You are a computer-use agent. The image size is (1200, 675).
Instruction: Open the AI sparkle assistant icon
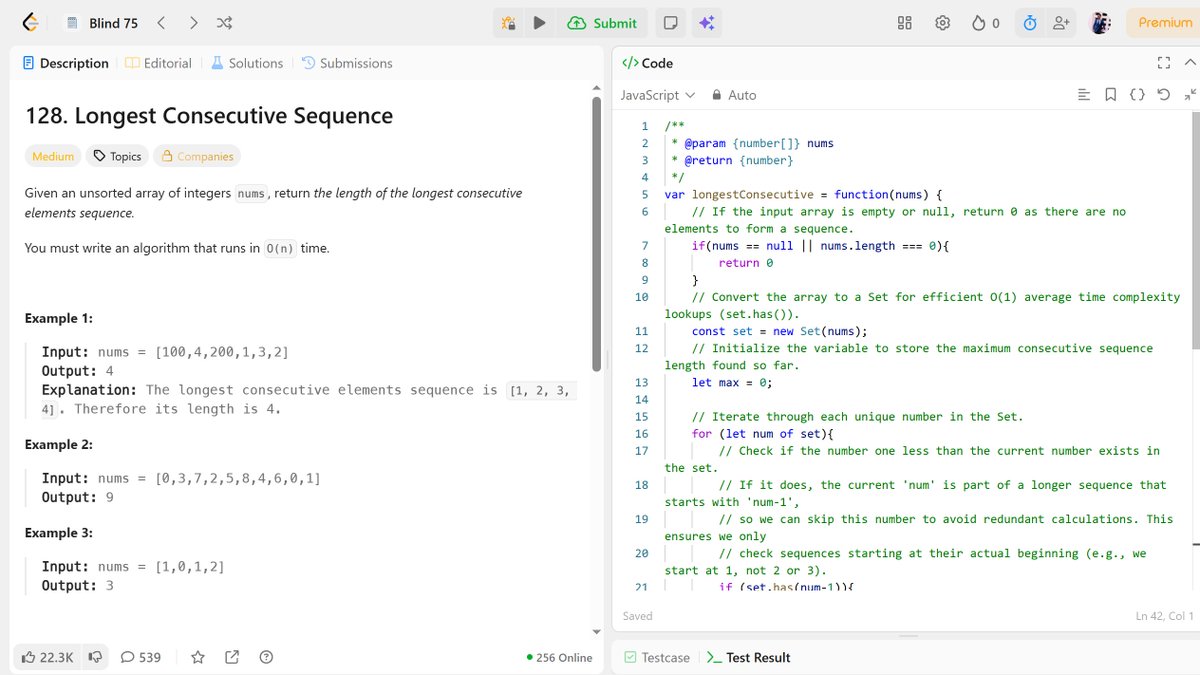point(706,23)
